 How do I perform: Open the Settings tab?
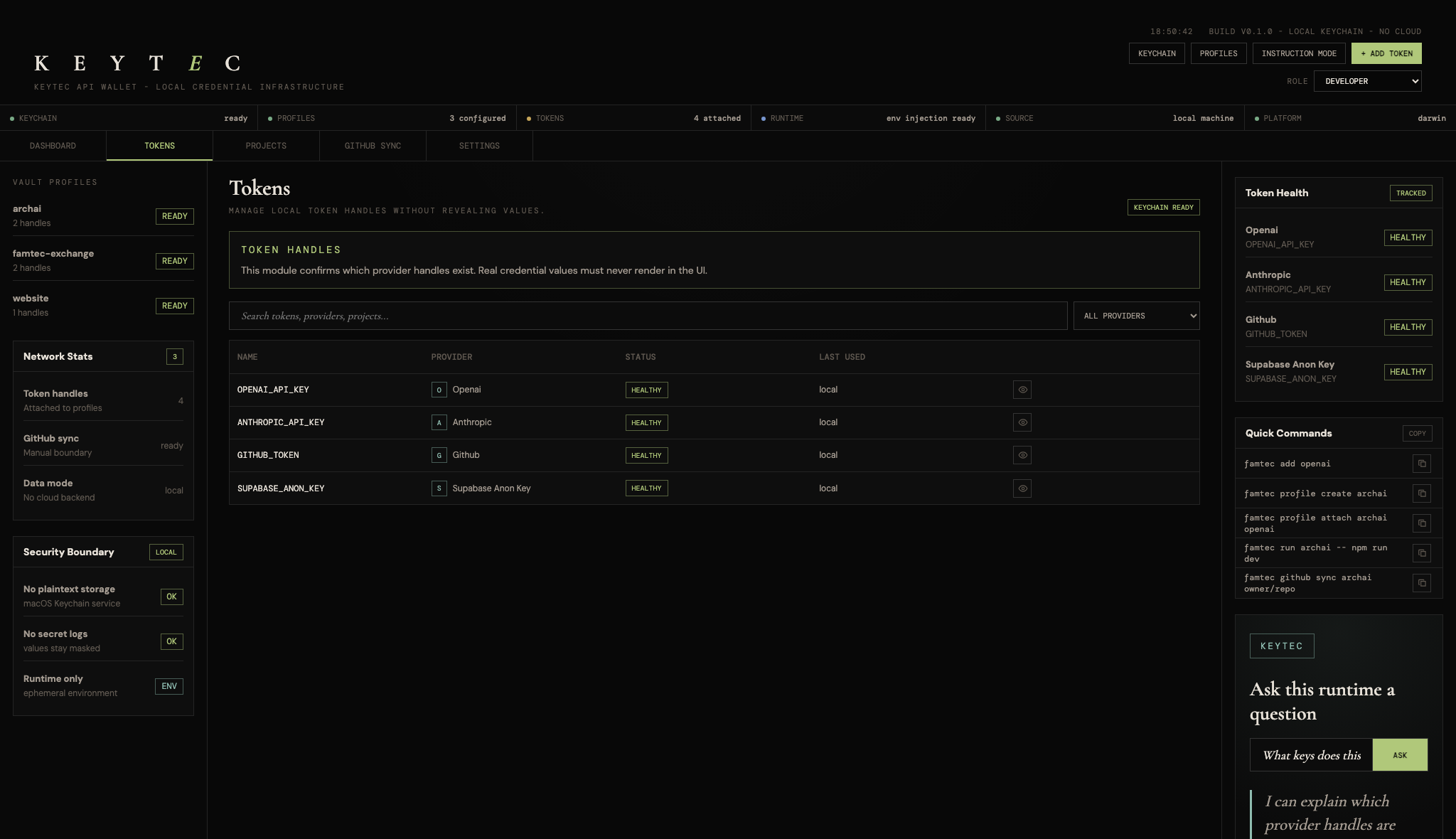pyautogui.click(x=479, y=146)
